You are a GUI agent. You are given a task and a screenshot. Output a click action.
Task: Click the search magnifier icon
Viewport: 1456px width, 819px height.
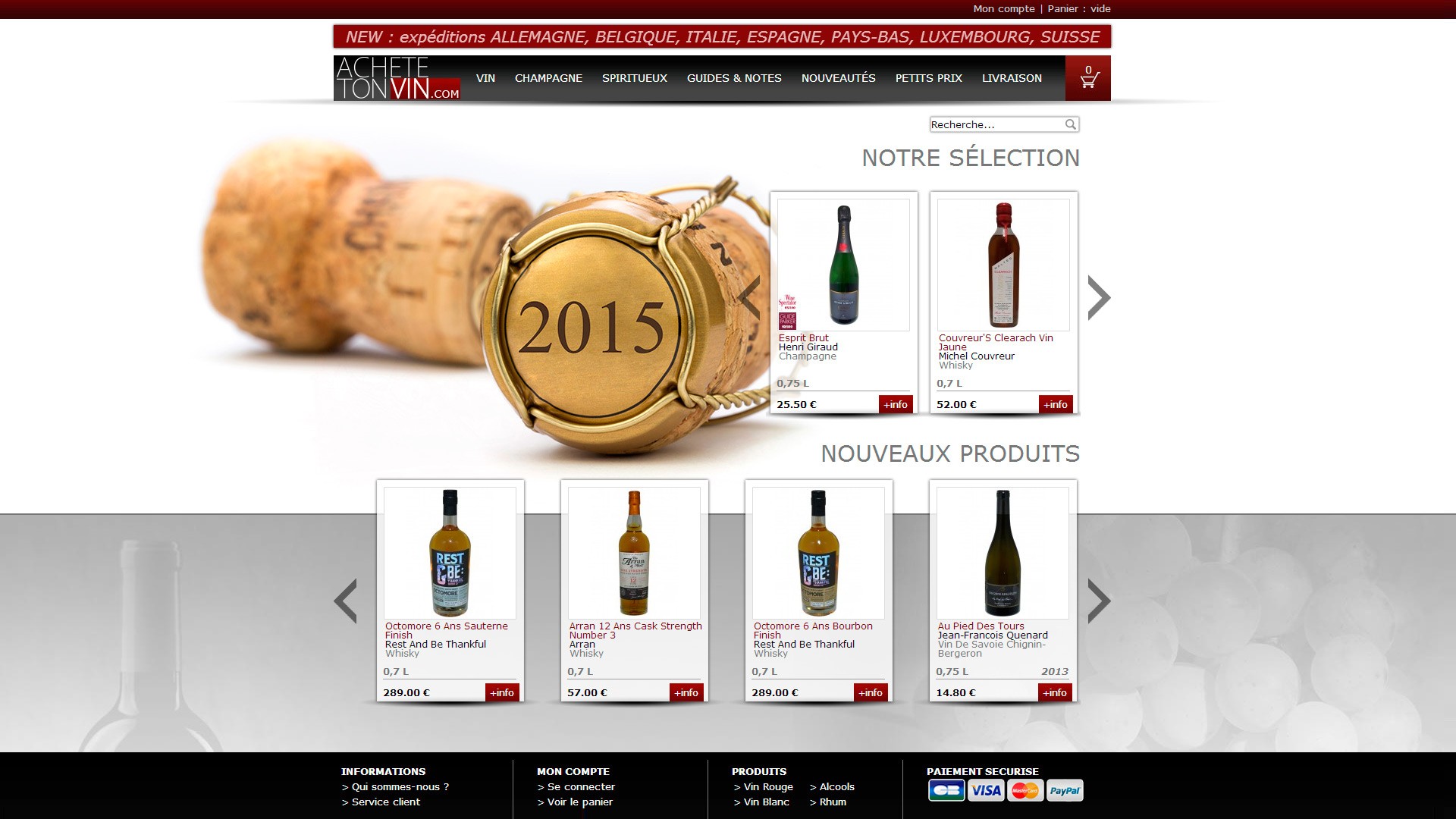click(x=1070, y=124)
